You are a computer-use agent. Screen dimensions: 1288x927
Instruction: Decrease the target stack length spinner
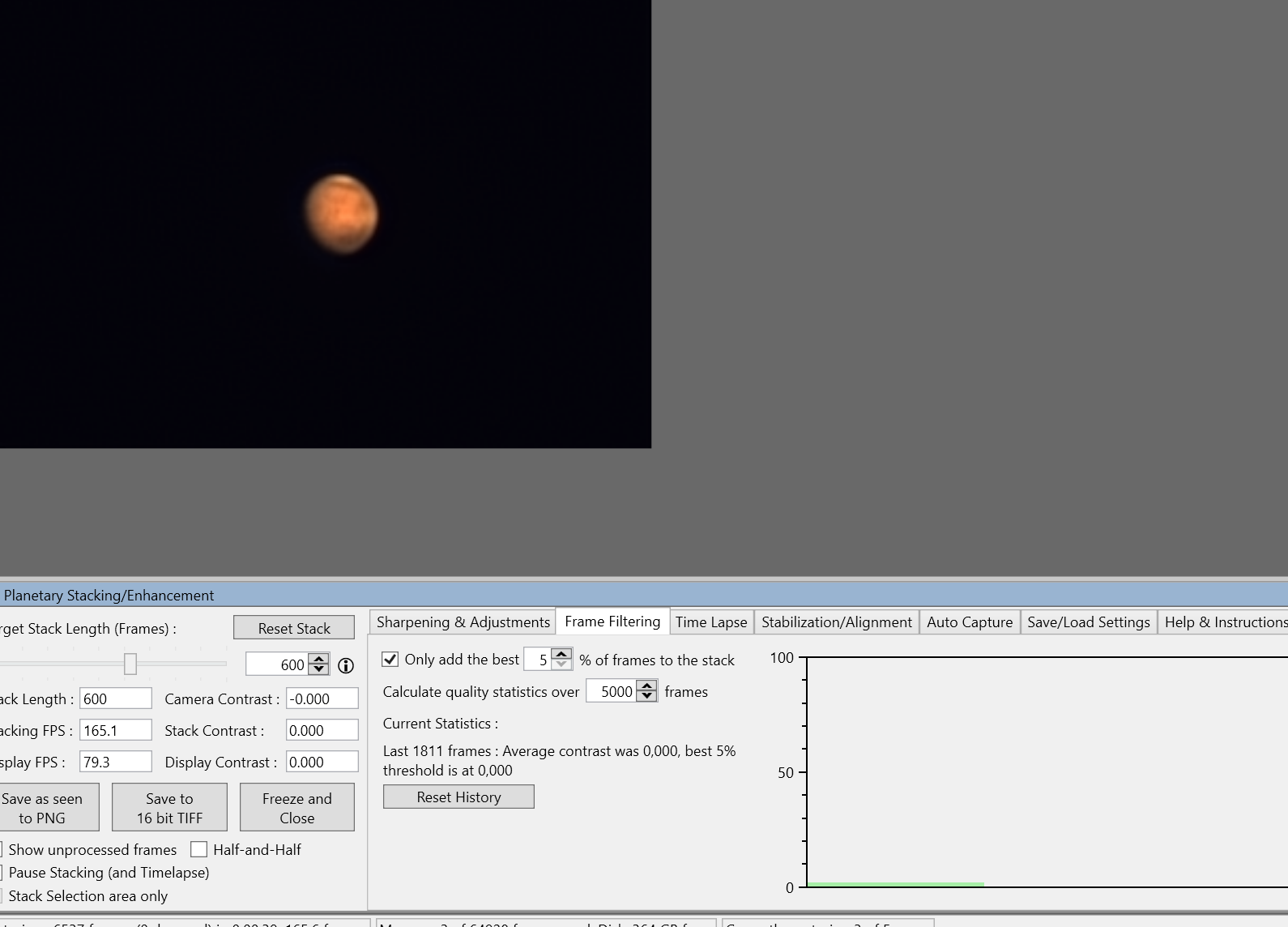[319, 670]
